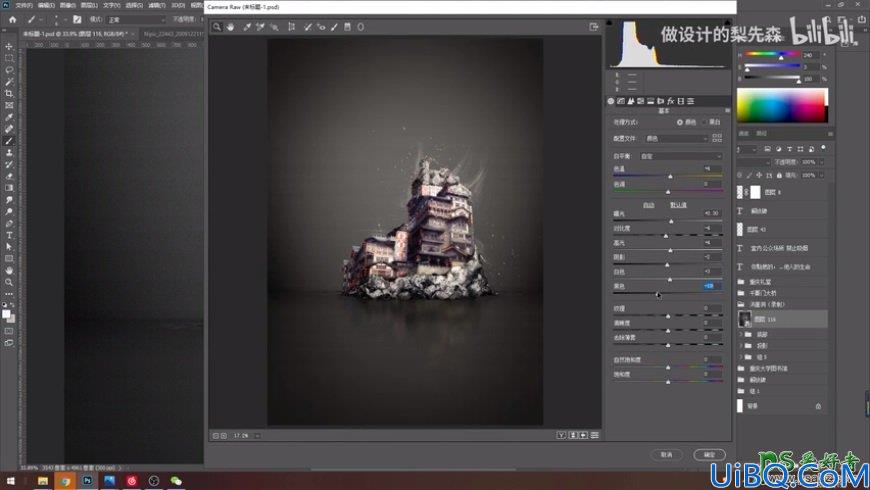Select the Spot Removal tool

[307, 27]
